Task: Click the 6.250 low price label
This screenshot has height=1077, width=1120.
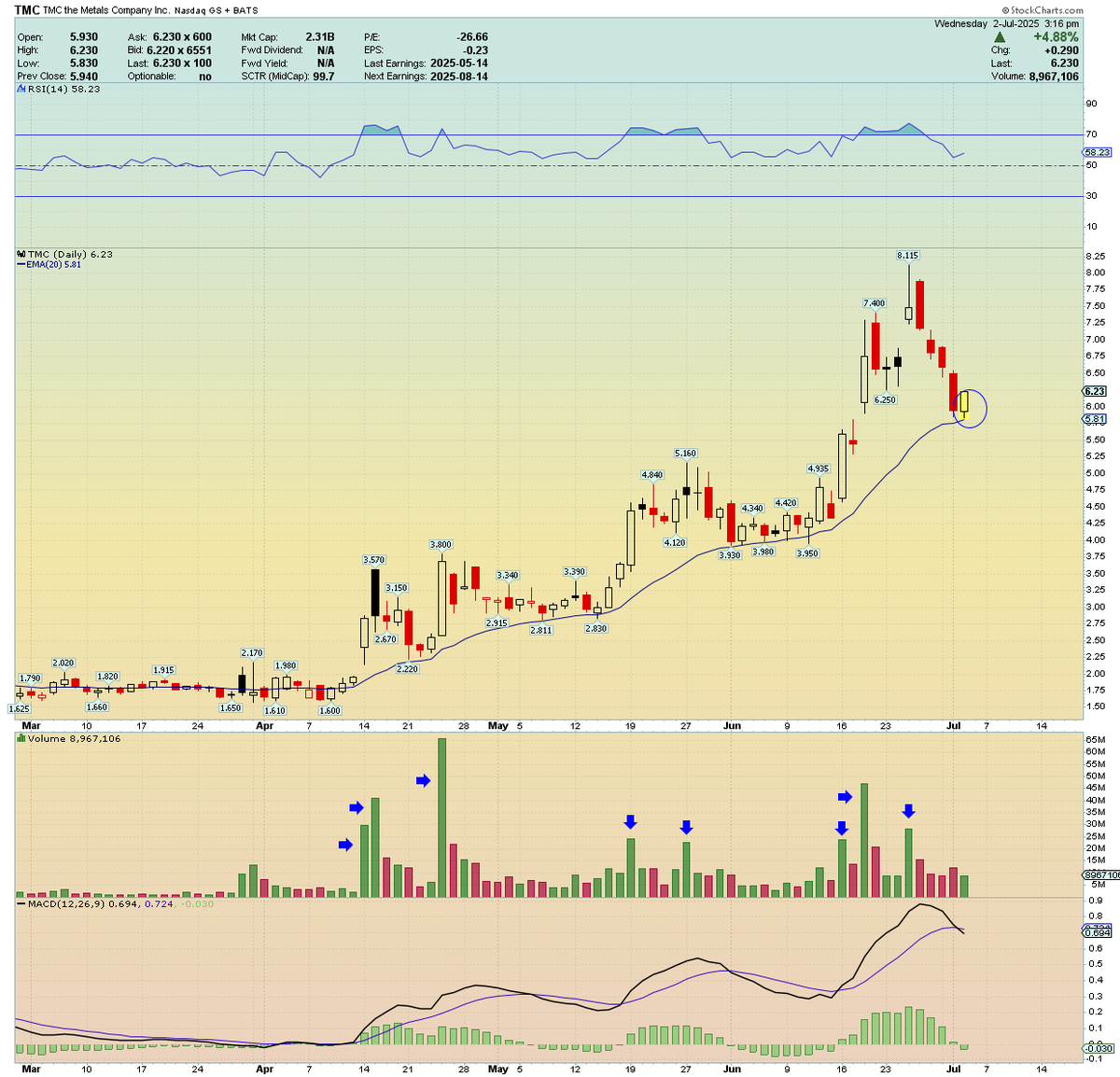Action: pyautogui.click(x=885, y=399)
